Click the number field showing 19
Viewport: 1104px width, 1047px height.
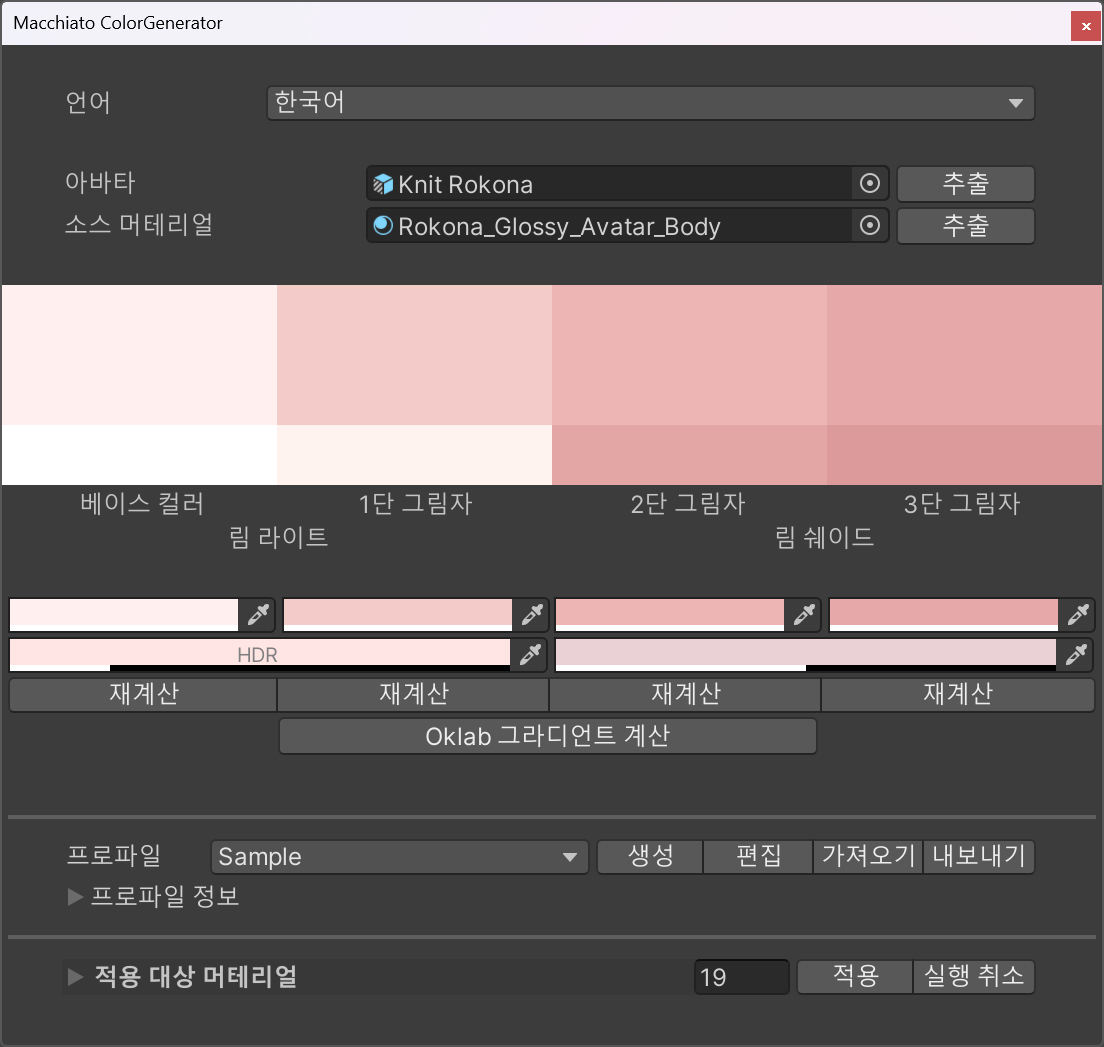741,977
